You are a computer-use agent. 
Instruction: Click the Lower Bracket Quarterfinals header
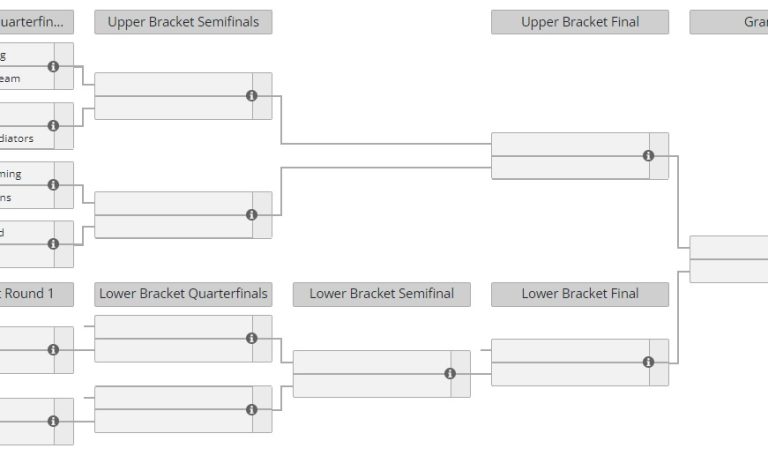183,294
